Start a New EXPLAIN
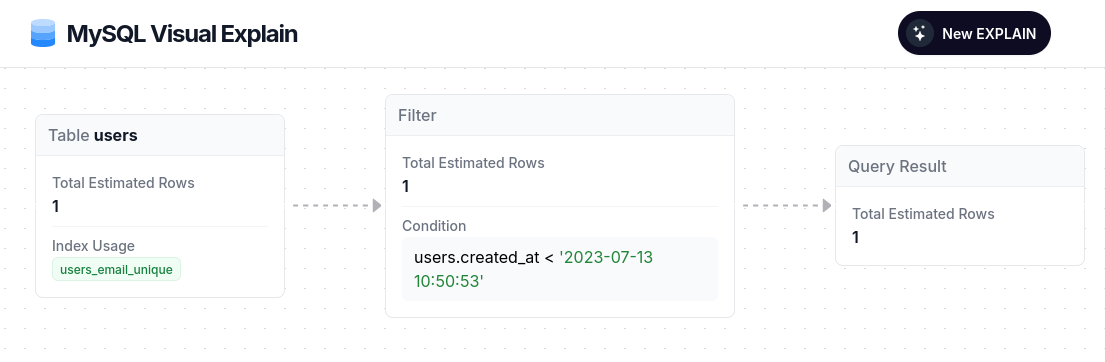 pyautogui.click(x=974, y=33)
